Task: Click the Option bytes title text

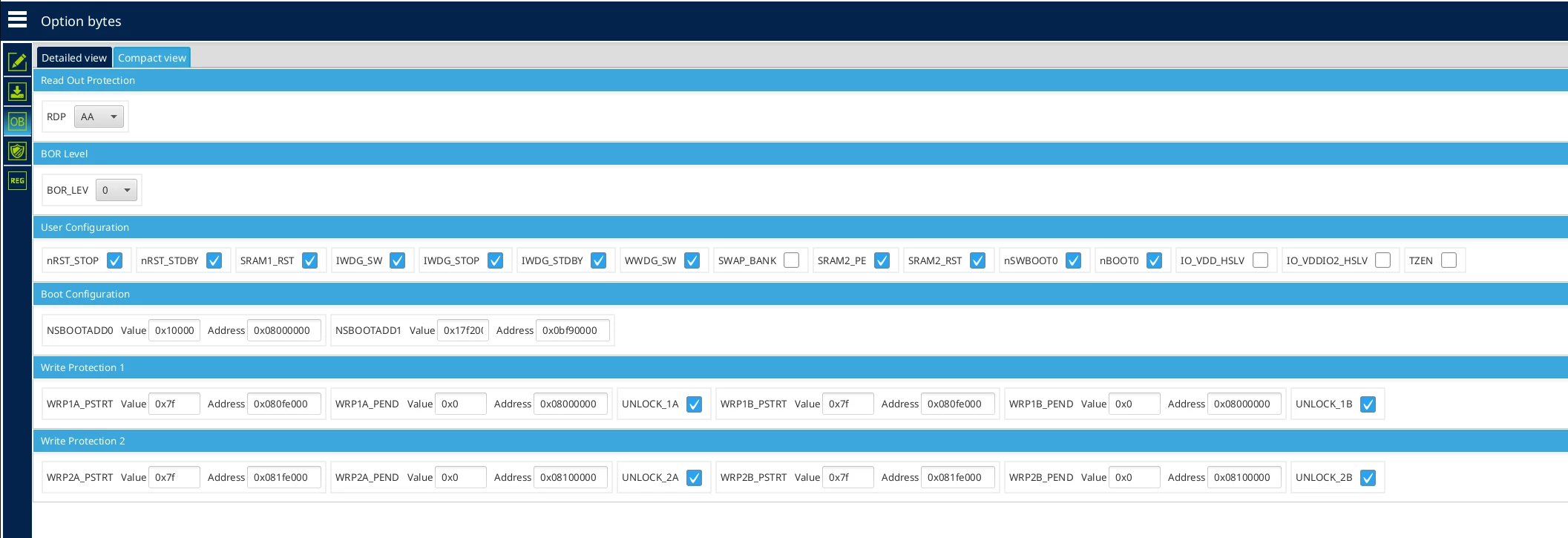Action: pyautogui.click(x=81, y=21)
